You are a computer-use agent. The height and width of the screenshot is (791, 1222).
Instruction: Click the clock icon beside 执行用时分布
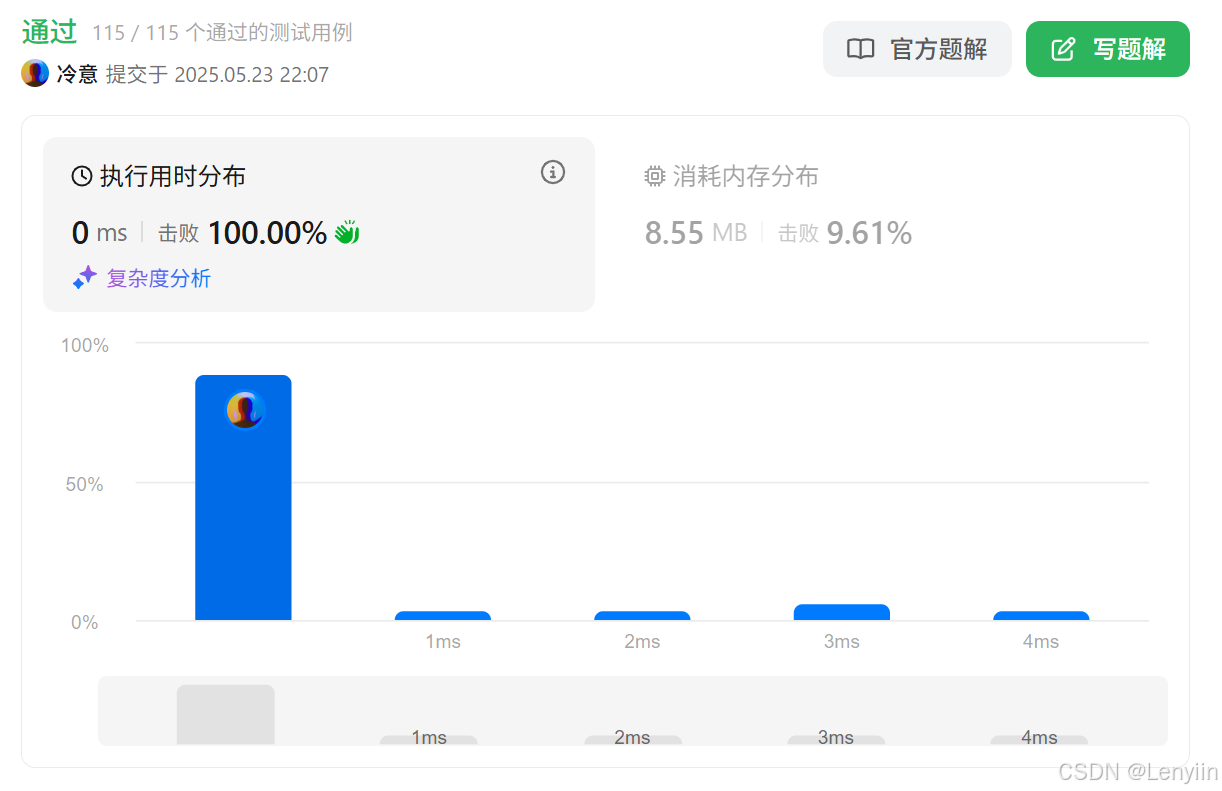[82, 177]
